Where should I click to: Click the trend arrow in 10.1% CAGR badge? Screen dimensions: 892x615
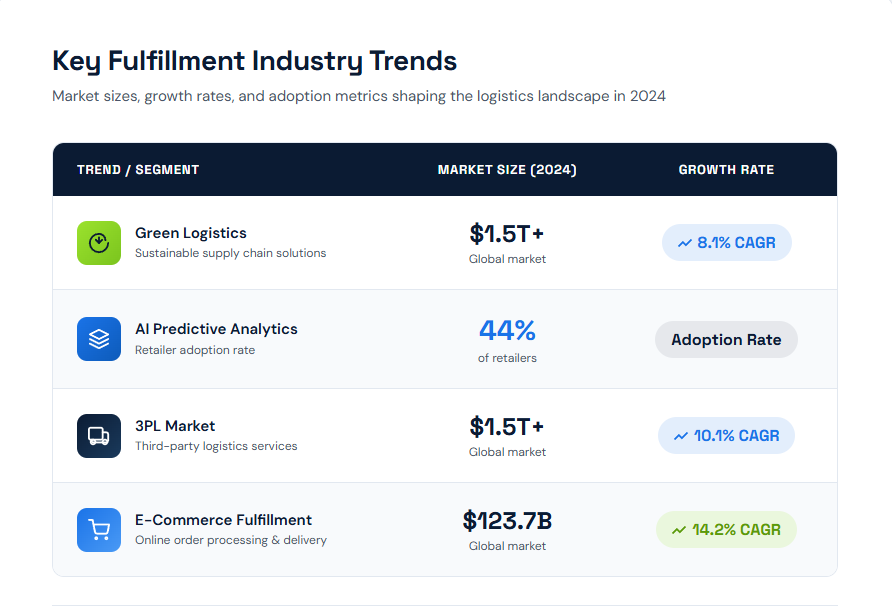[681, 436]
